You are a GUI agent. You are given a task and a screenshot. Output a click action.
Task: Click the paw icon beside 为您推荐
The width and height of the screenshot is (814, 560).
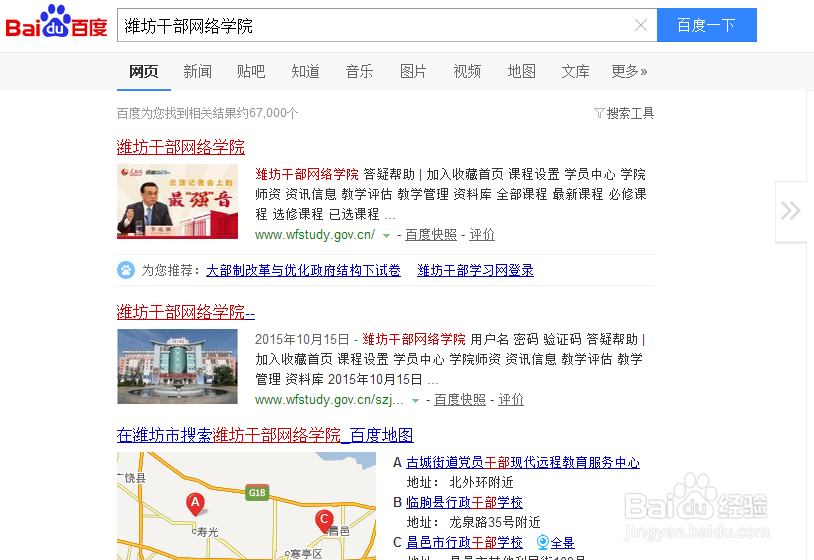point(126,270)
